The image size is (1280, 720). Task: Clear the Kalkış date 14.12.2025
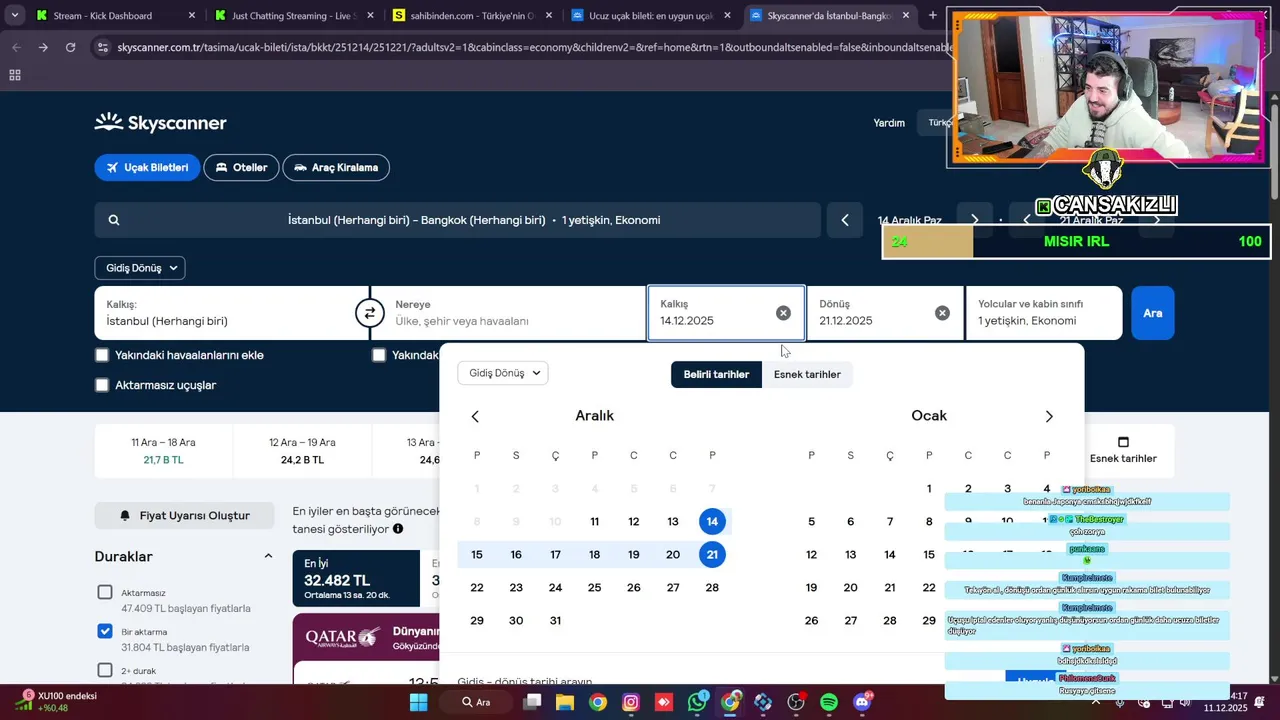[783, 313]
